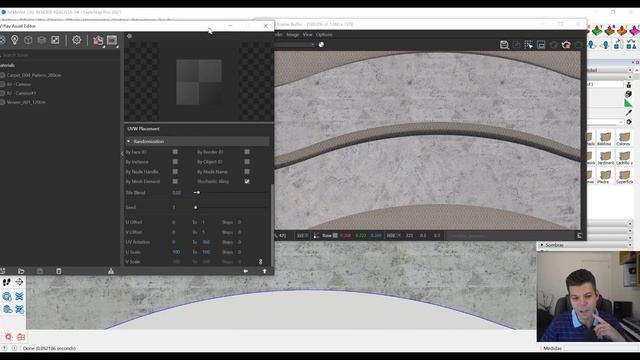
Task: Open V-Ray render Settings gear icon
Action: (x=76, y=40)
